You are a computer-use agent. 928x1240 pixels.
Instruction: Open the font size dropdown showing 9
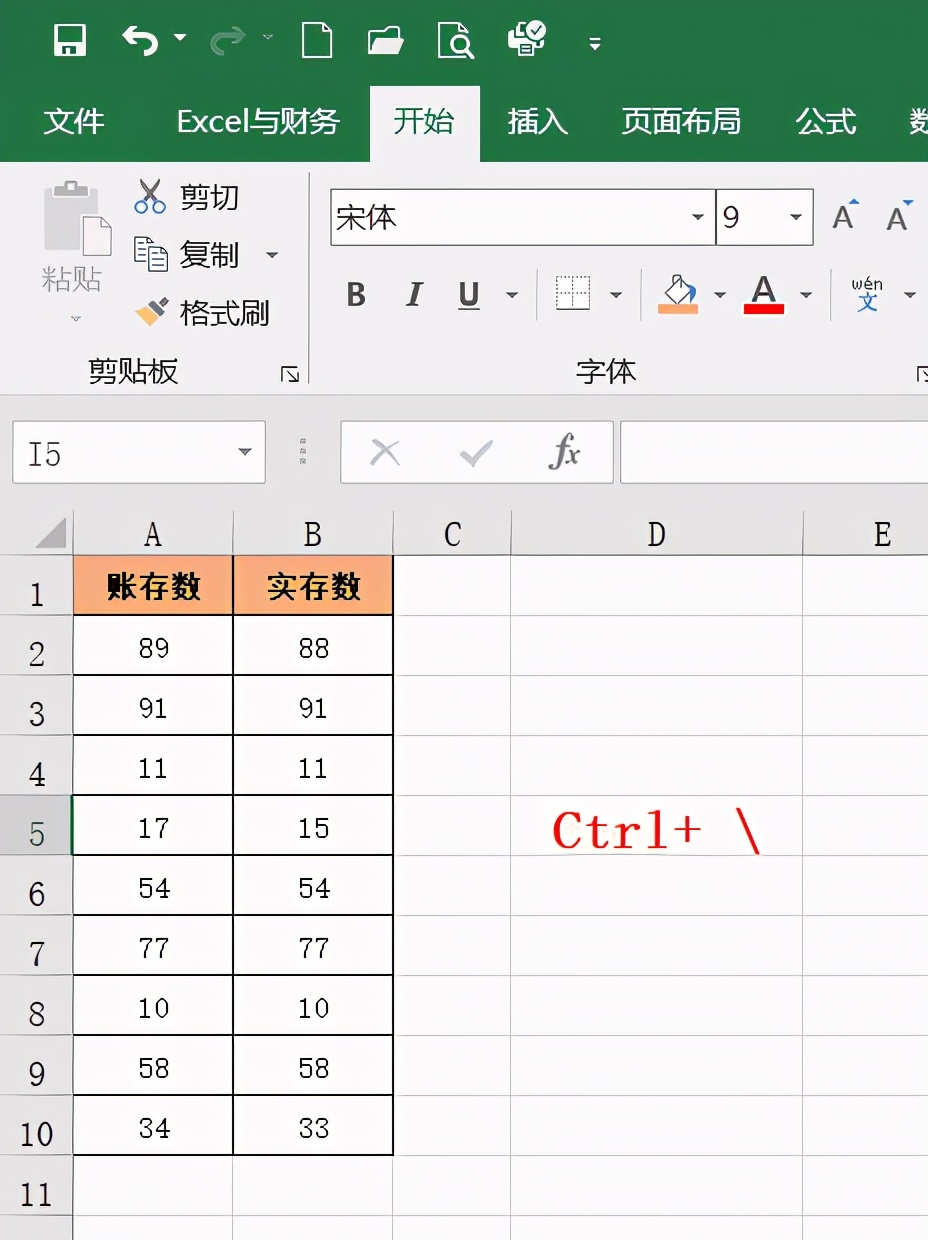795,217
